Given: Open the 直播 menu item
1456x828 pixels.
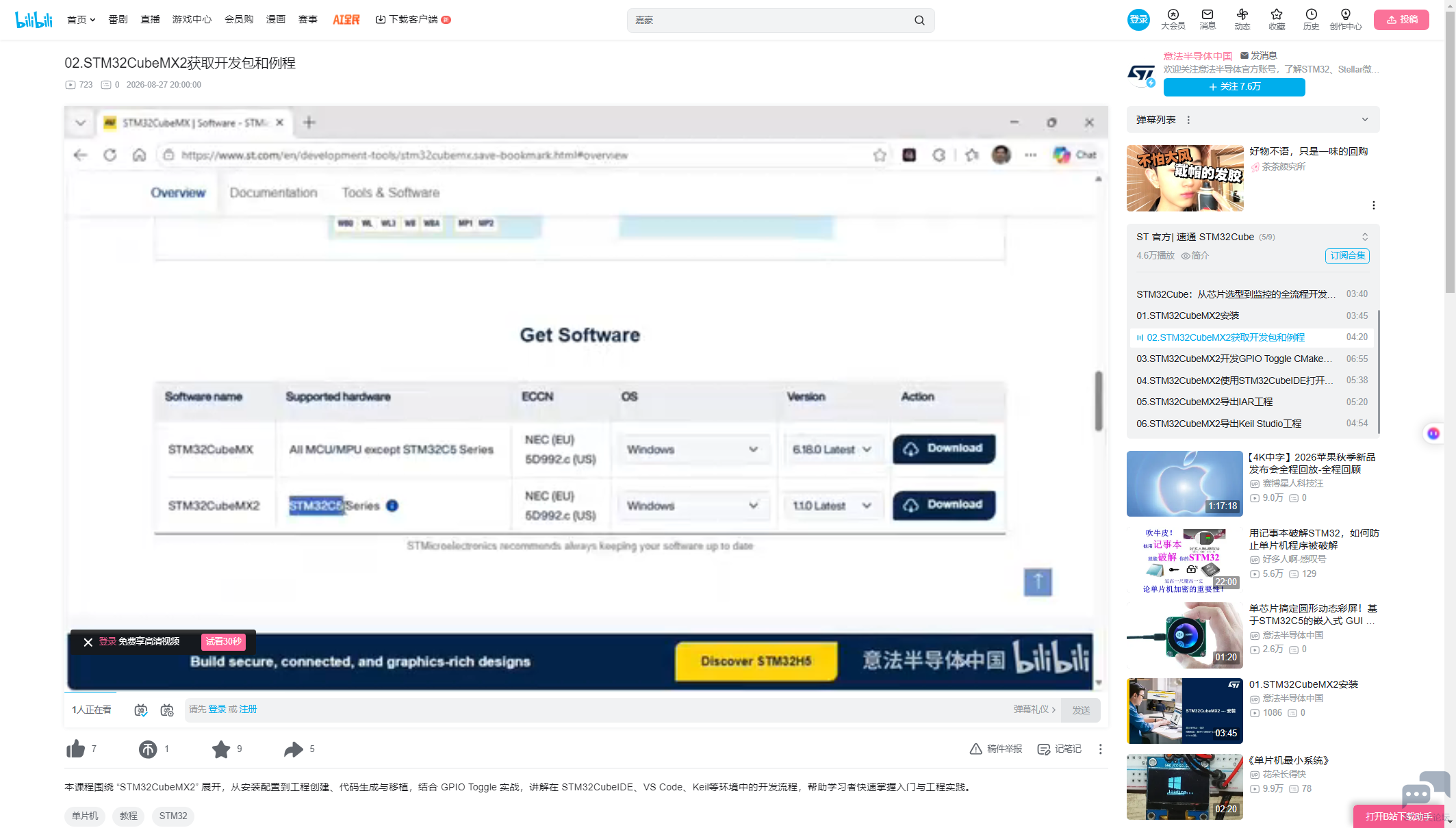Looking at the screenshot, I should [x=150, y=20].
